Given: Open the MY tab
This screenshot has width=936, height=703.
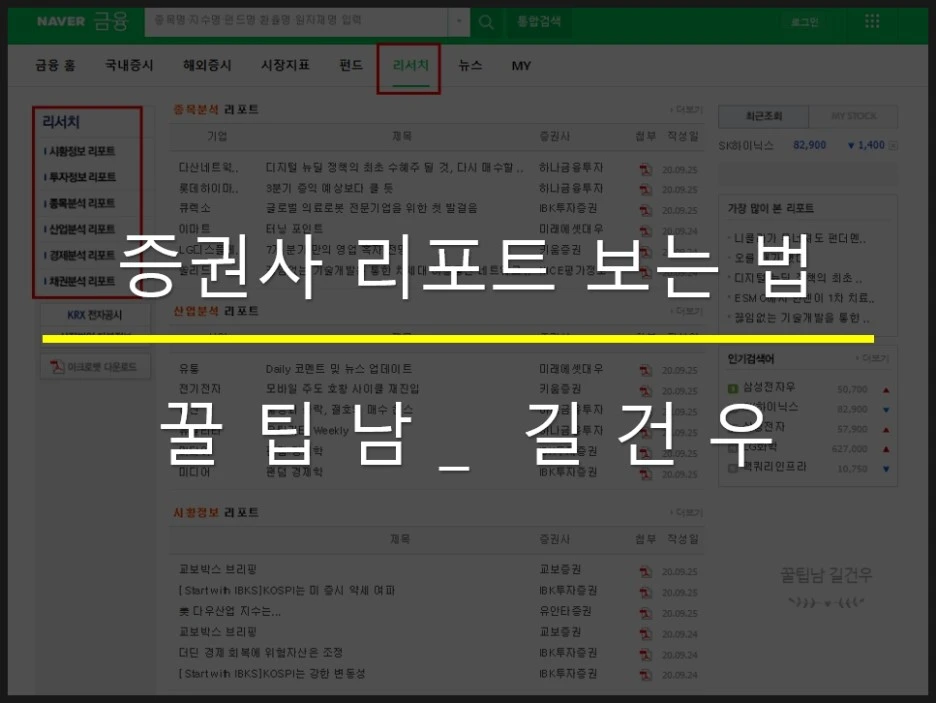Looking at the screenshot, I should (x=521, y=66).
